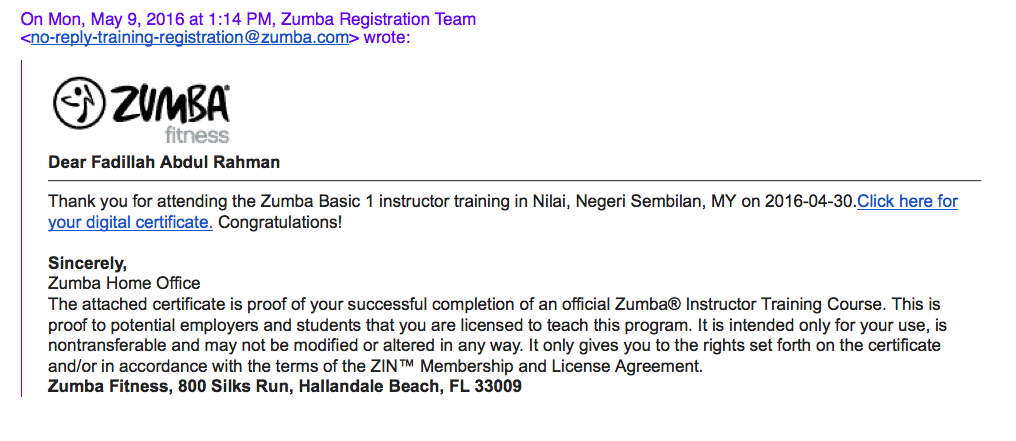The image size is (1016, 441).
Task: Open the 'Click here for' certificate link
Action: (907, 201)
